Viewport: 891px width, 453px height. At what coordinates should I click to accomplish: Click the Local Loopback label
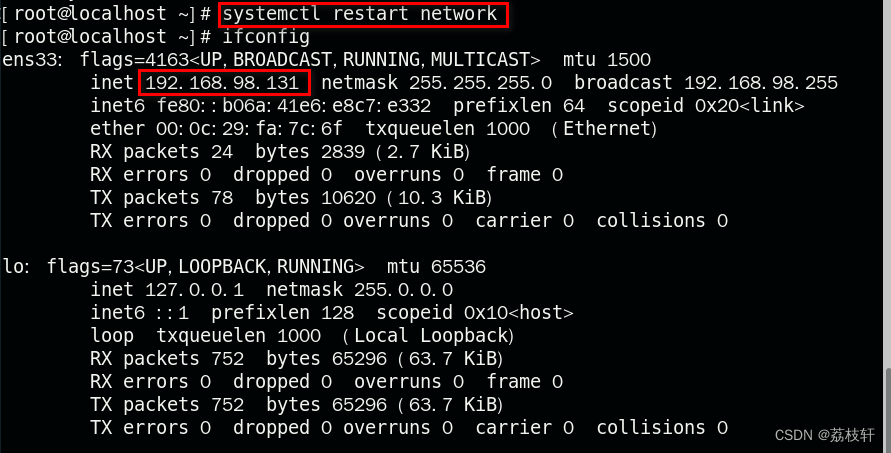[432, 335]
